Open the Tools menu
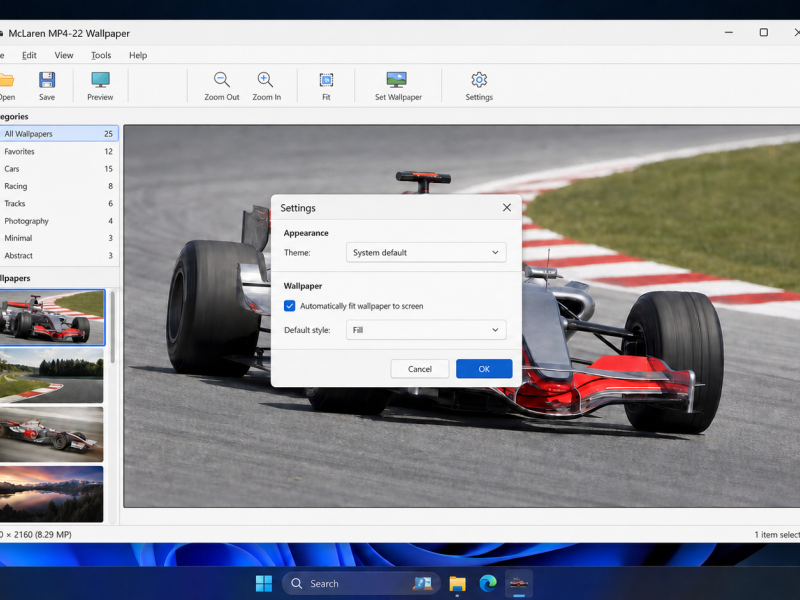Image resolution: width=800 pixels, height=600 pixels. pos(101,55)
